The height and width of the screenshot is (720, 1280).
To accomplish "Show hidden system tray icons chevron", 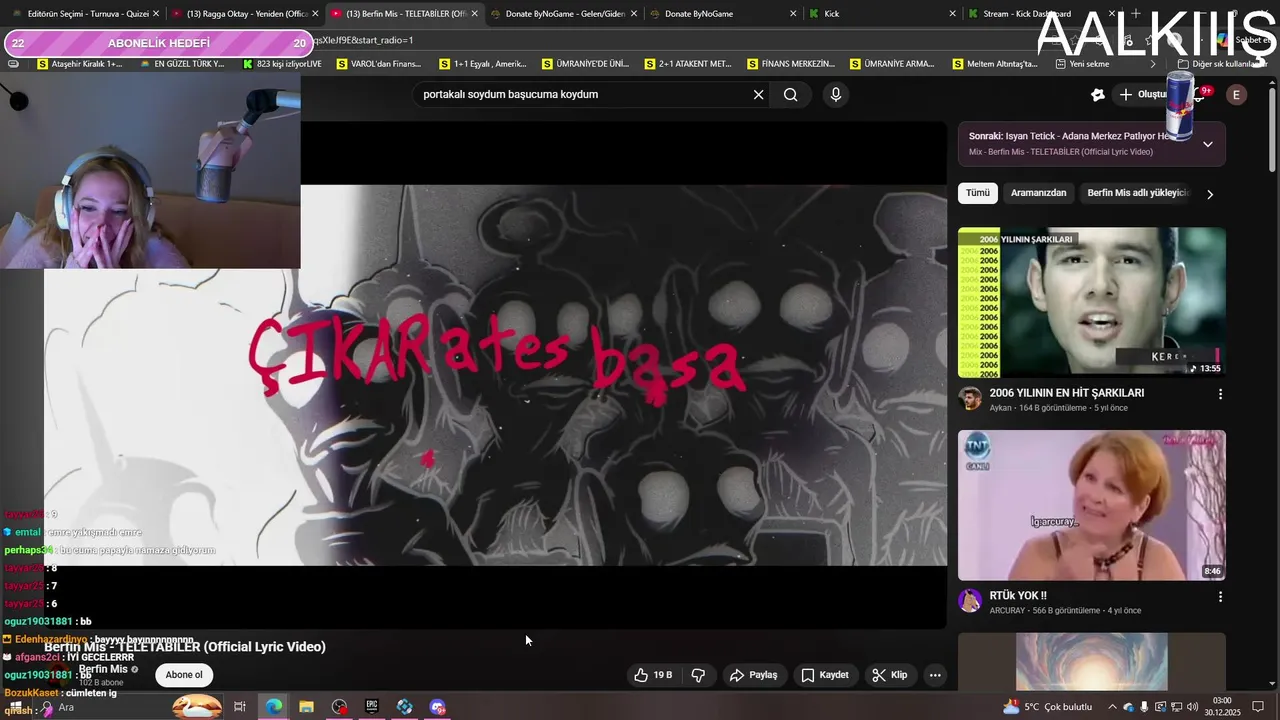I will point(1113,707).
